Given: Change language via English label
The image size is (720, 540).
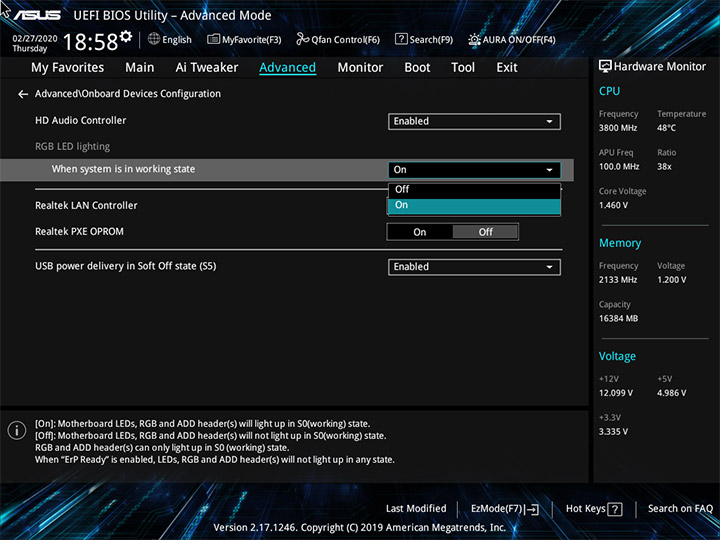Looking at the screenshot, I should point(177,40).
